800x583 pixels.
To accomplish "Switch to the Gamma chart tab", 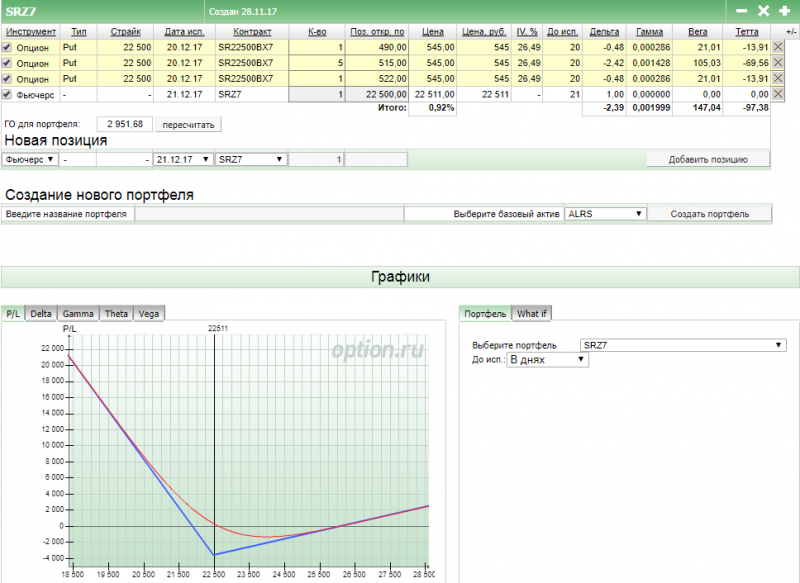I will [78, 314].
